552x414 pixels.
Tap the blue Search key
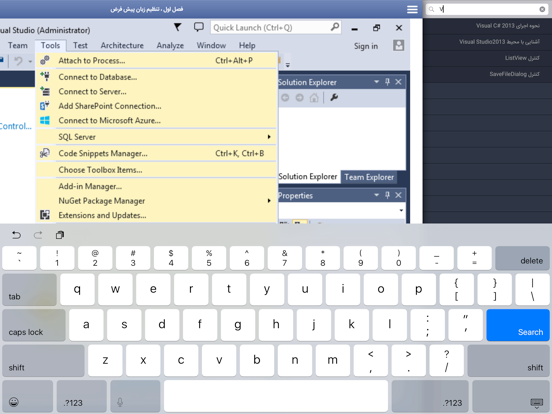(518, 325)
